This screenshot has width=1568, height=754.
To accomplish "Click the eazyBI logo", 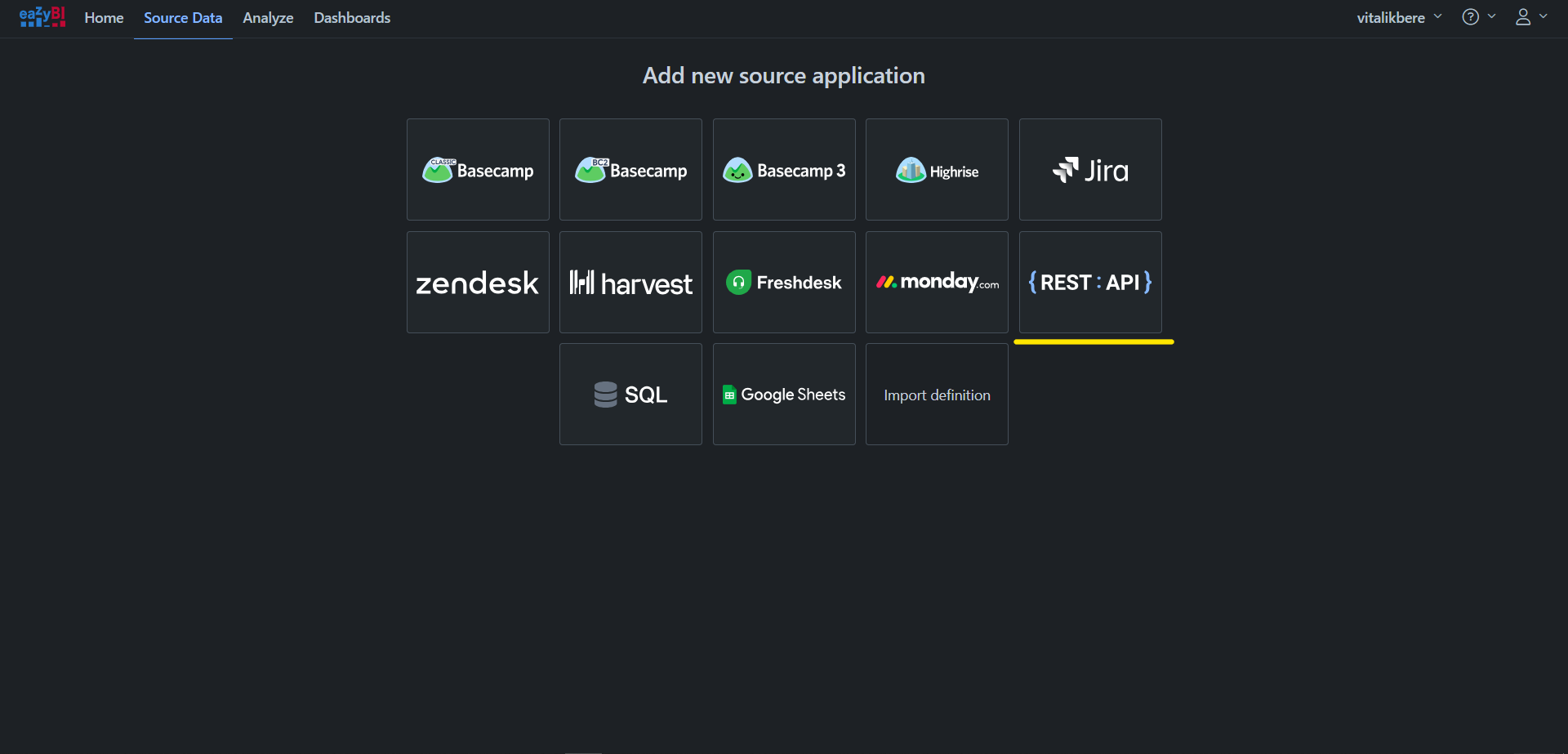I will pyautogui.click(x=42, y=17).
